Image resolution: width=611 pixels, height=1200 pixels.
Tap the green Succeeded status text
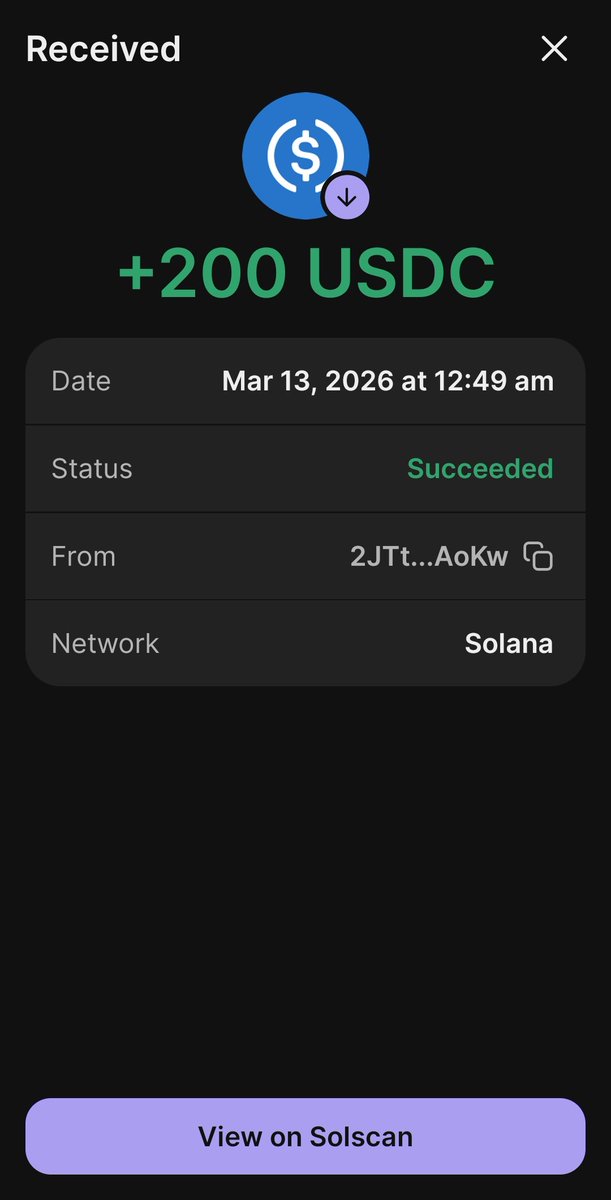click(480, 469)
